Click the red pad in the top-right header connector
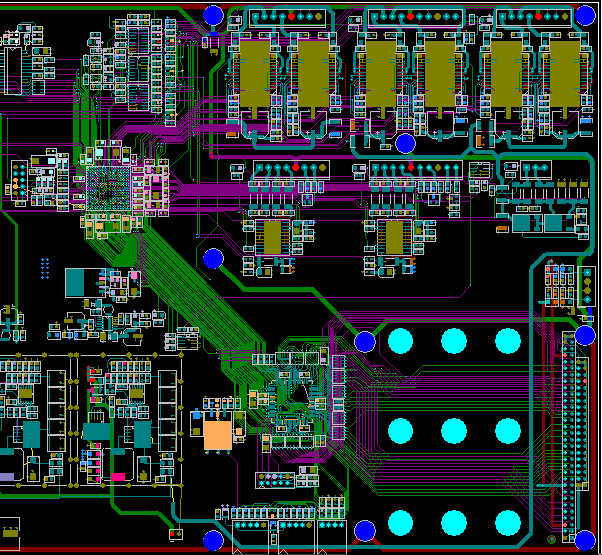The width and height of the screenshot is (602, 555). point(538,16)
